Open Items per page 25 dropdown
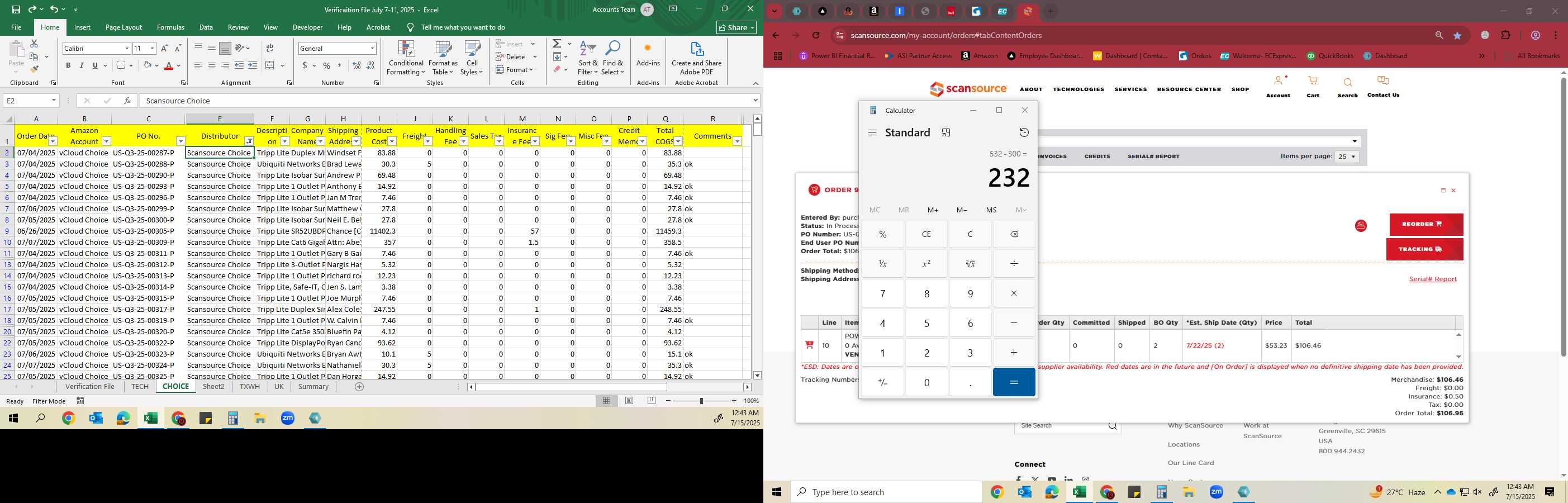The image size is (1568, 503). (1347, 156)
